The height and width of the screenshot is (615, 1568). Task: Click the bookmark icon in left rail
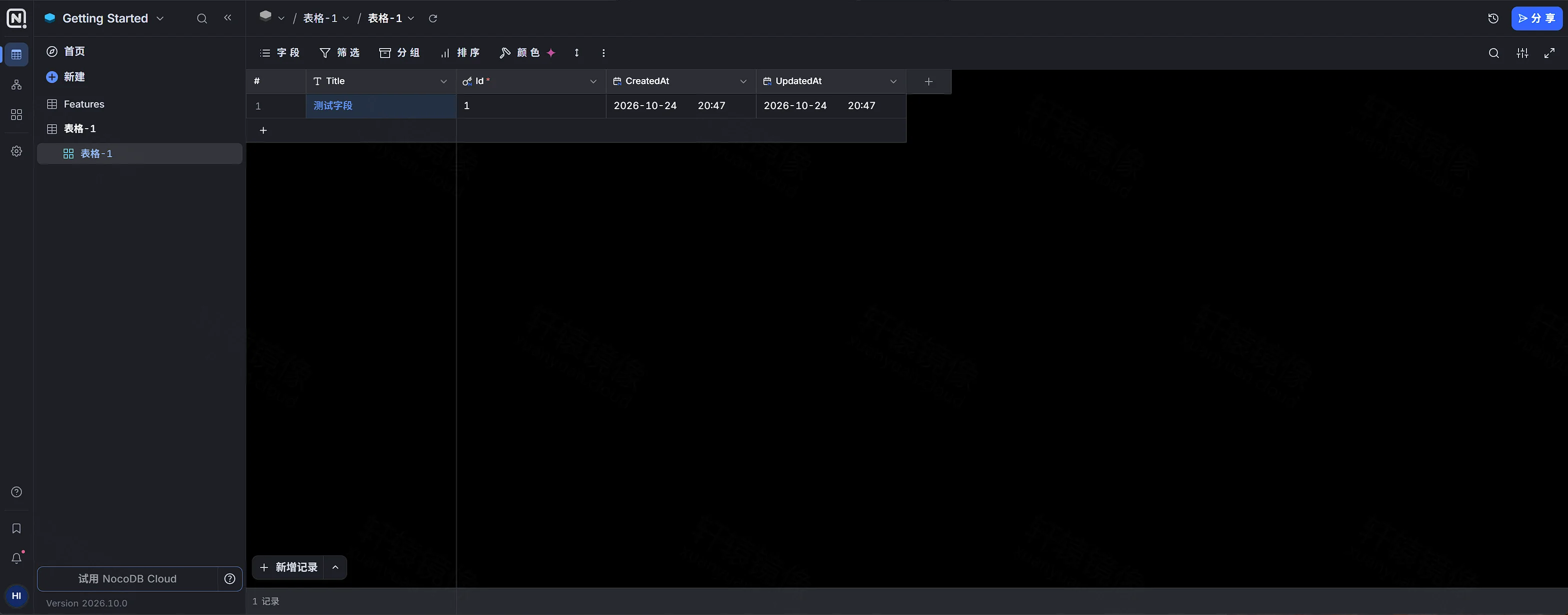coord(17,528)
